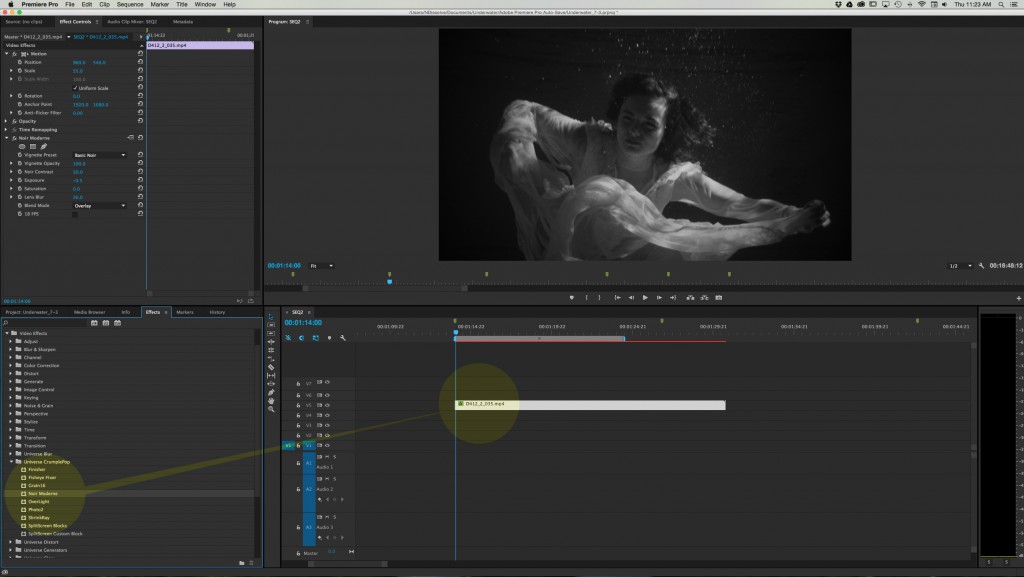The height and width of the screenshot is (577, 1024).
Task: Click the Program monitor playhead
Action: pos(390,282)
